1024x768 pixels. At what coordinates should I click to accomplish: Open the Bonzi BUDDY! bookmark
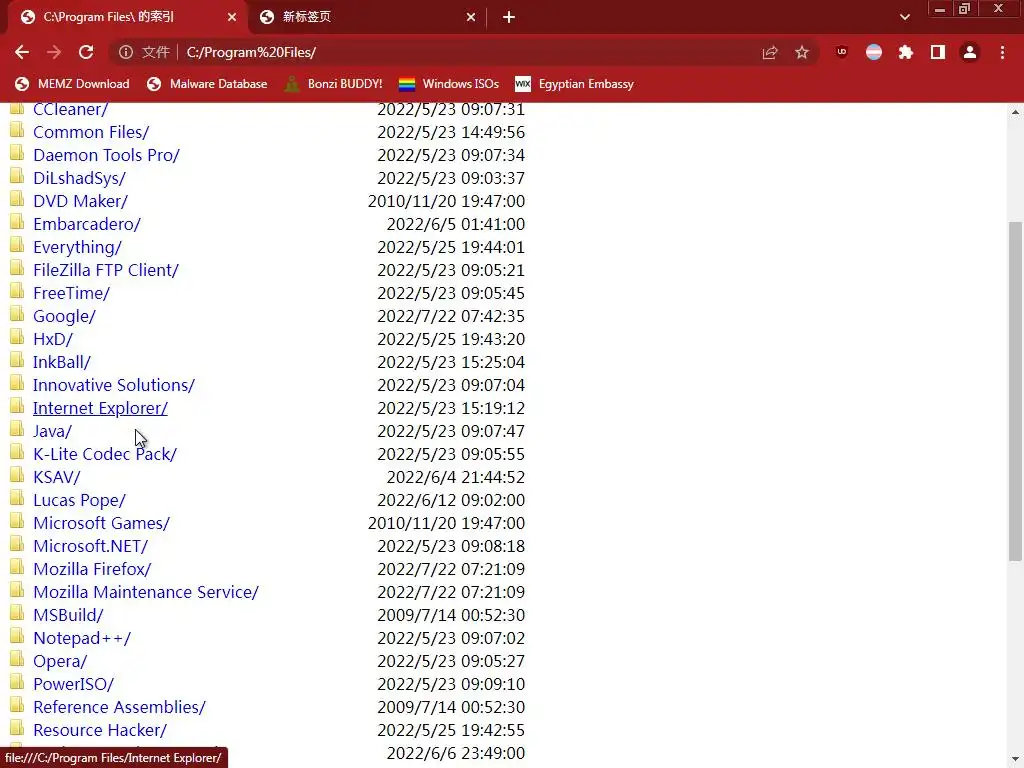point(334,84)
